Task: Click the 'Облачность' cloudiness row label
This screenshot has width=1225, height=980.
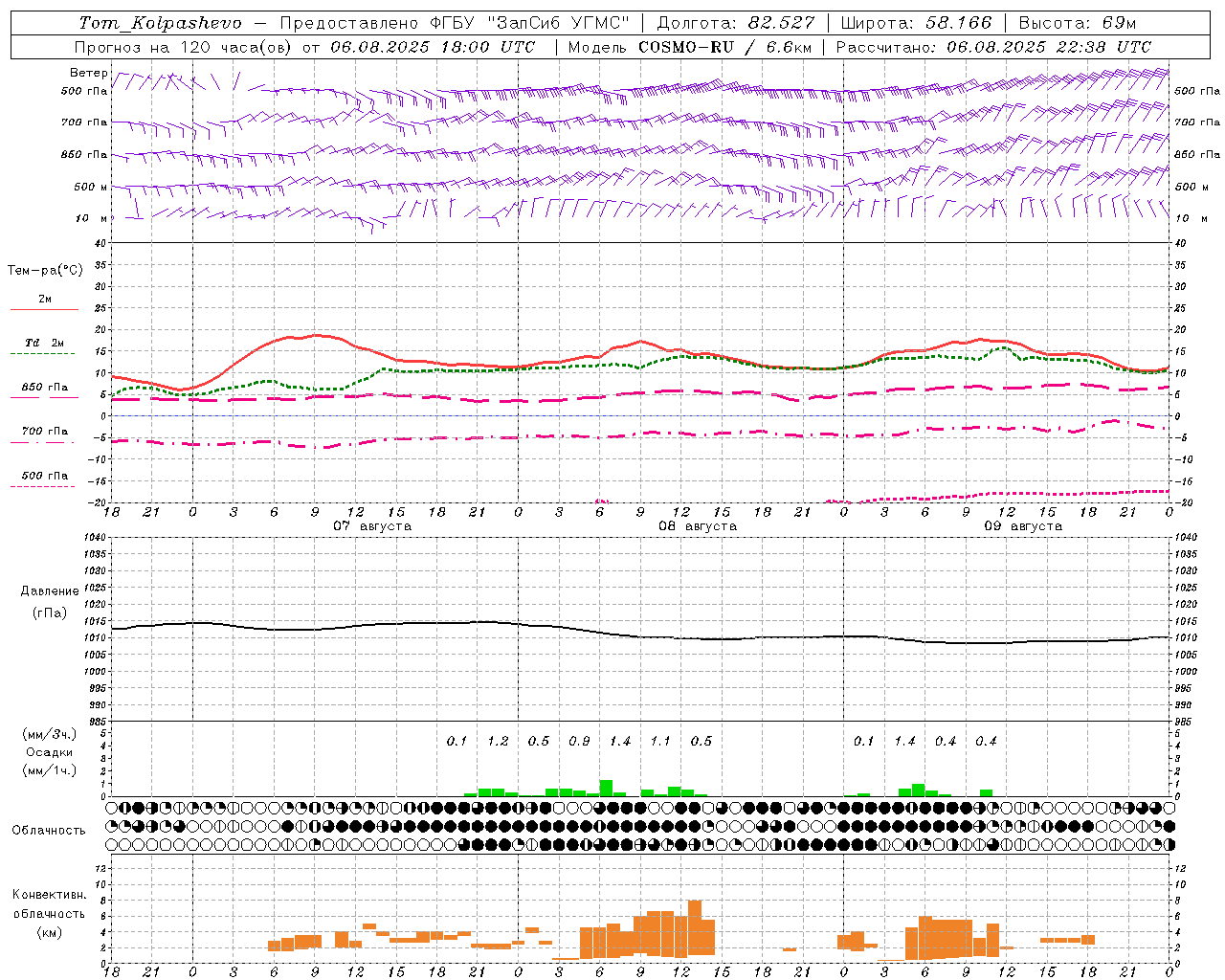Action: coord(49,831)
